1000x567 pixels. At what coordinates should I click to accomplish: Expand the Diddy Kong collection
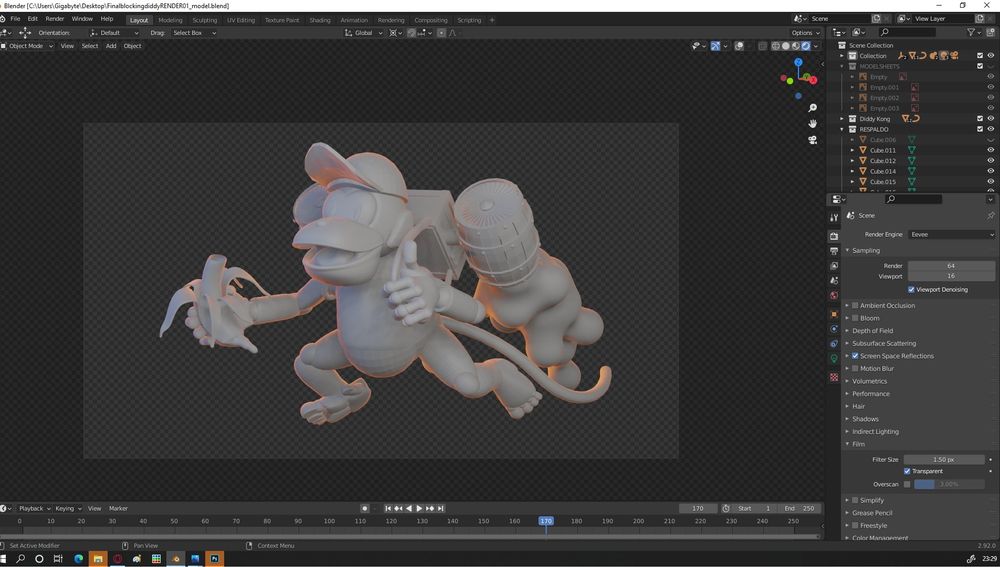(842, 119)
